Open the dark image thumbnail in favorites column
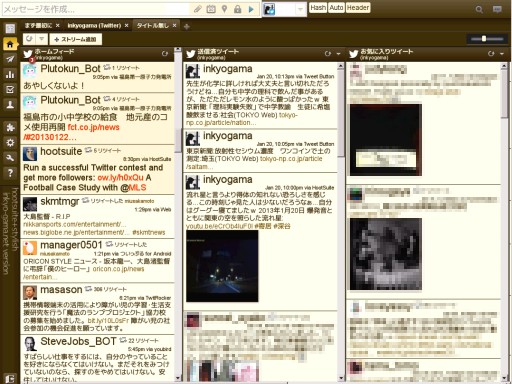Image resolution: width=512 pixels, height=384 pixels. coord(386,140)
